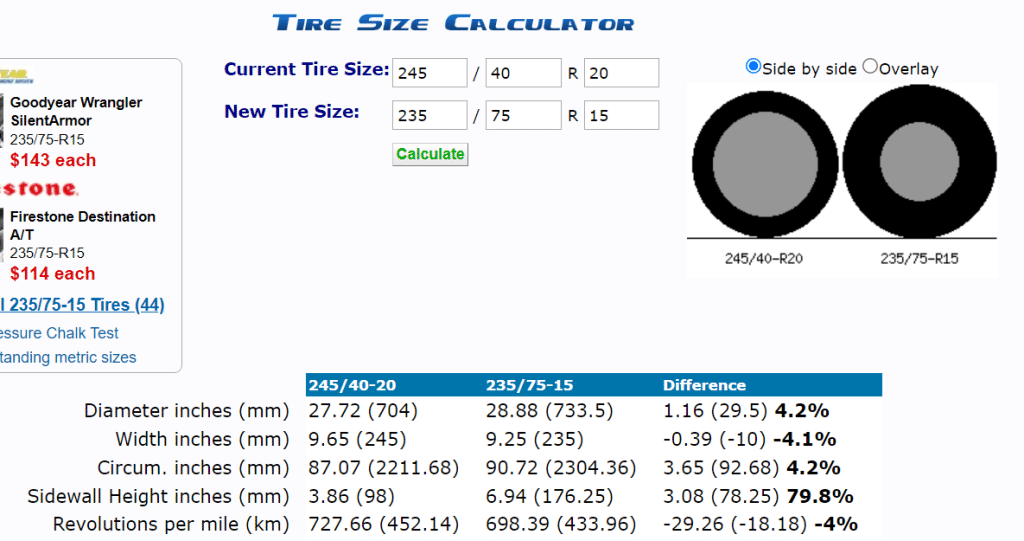This screenshot has width=1024, height=541.
Task: Focus the new tire aspect ratio field showing 75
Action: [x=522, y=115]
